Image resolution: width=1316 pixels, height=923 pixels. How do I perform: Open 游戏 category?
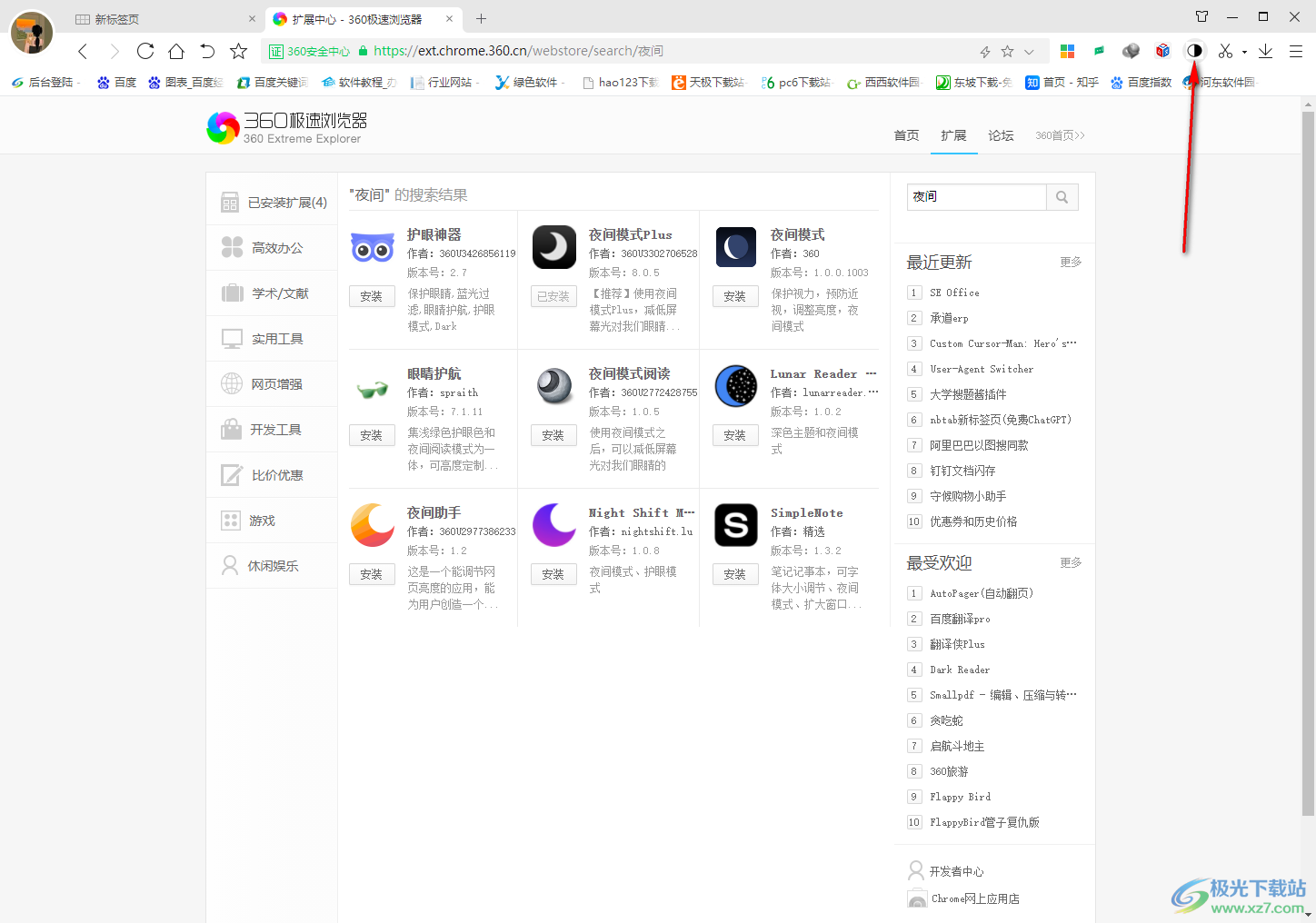point(272,521)
